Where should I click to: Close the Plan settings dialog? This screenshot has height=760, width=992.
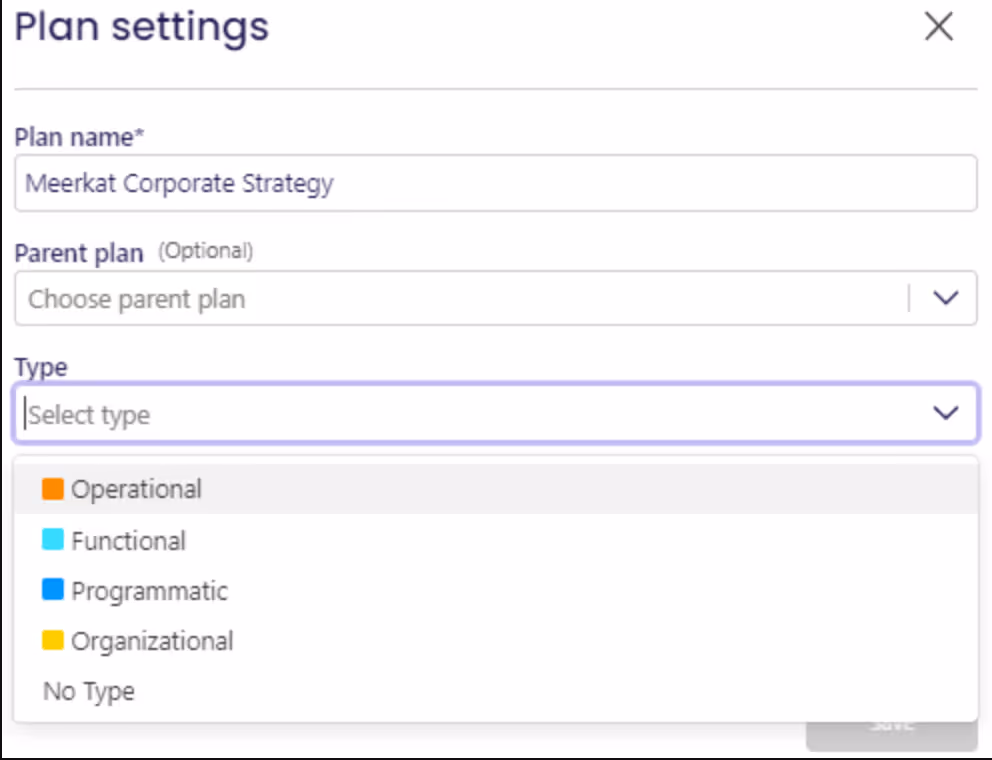[938, 27]
